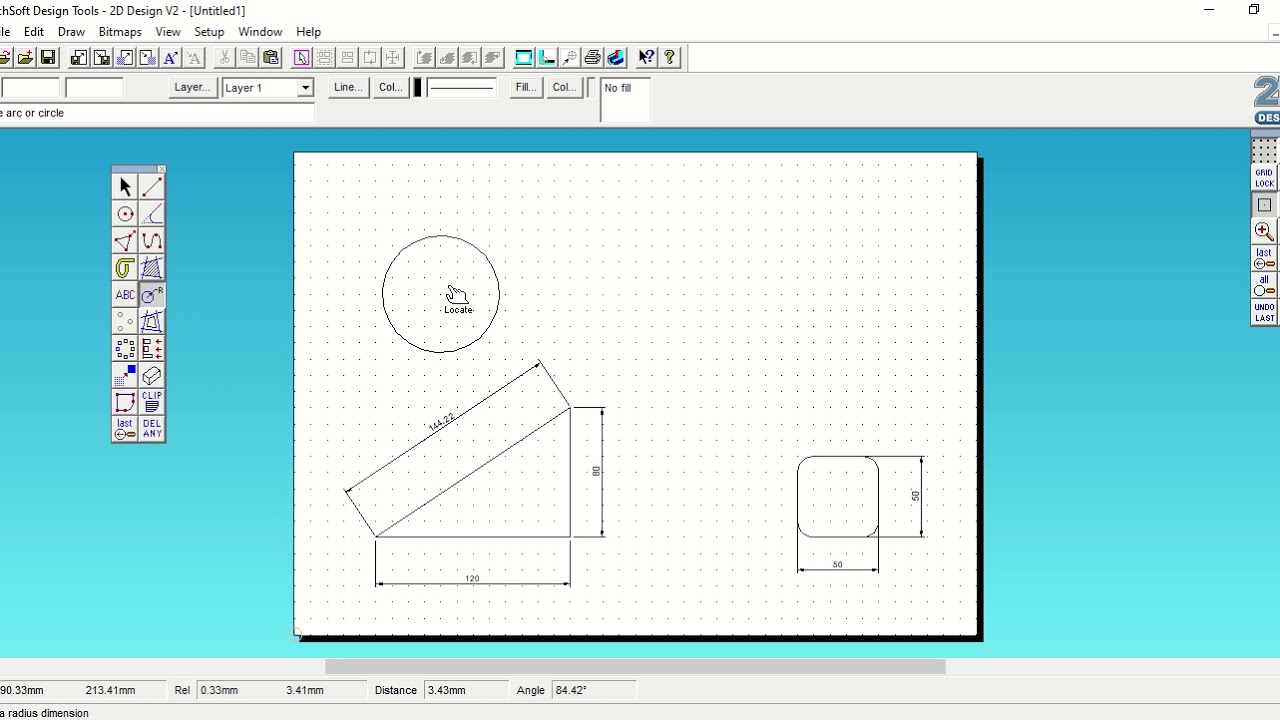This screenshot has width=1280, height=720.
Task: Click the Layer... button
Action: pos(192,88)
